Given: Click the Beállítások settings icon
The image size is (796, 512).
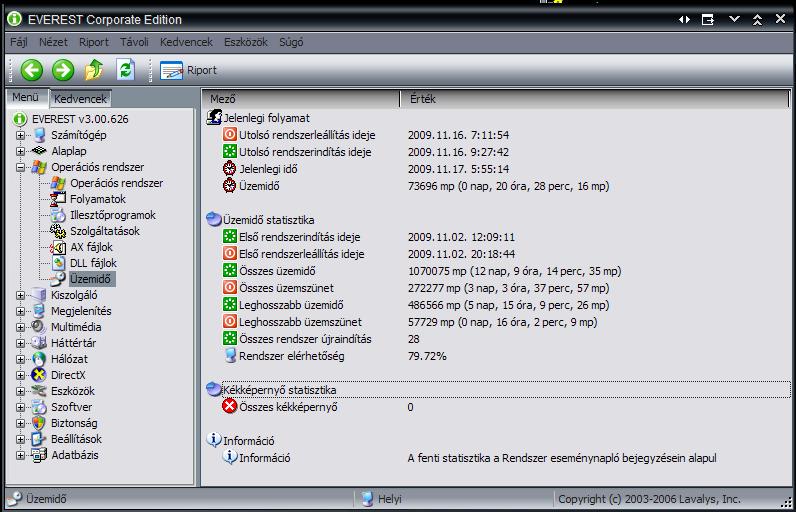Looking at the screenshot, I should 39,439.
